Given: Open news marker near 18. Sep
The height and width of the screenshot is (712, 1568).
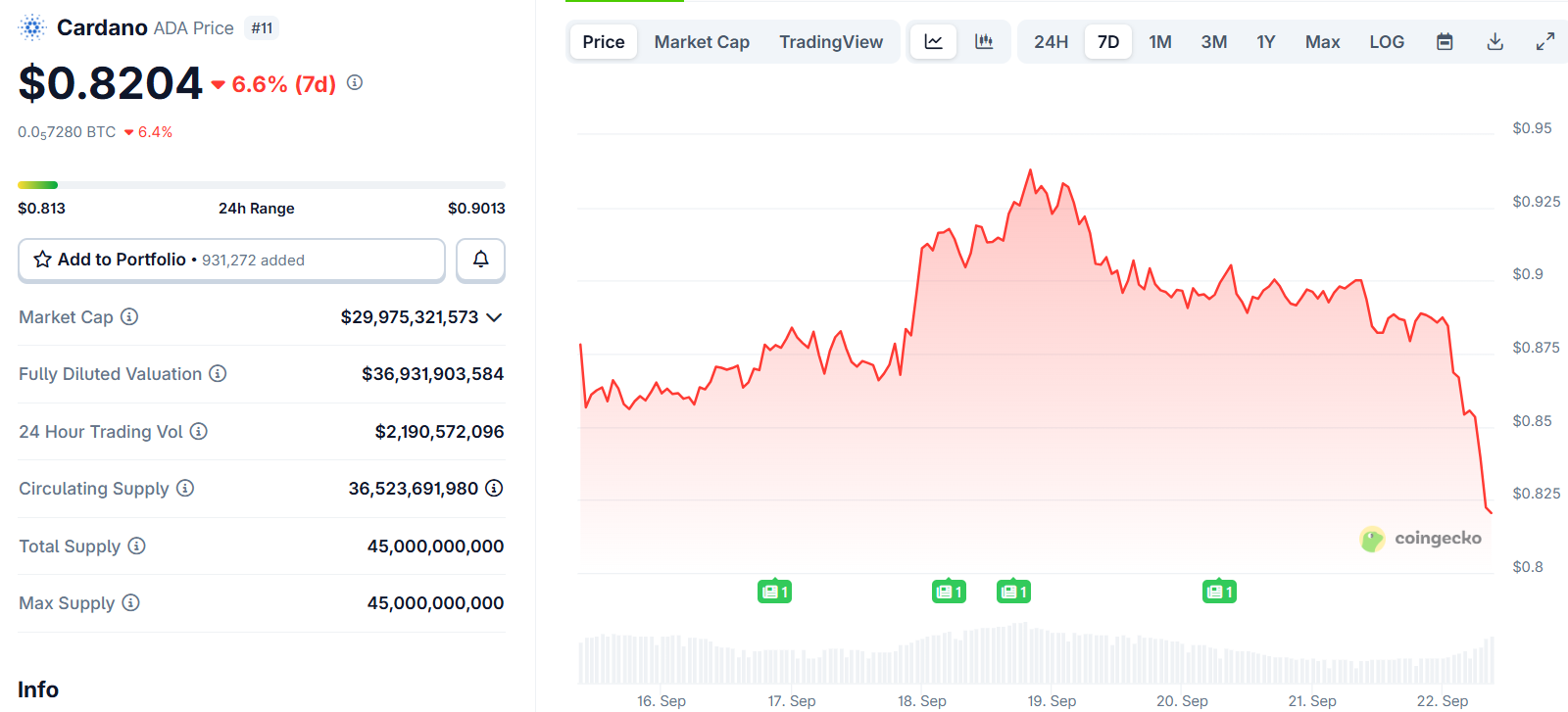Looking at the screenshot, I should click(x=949, y=592).
